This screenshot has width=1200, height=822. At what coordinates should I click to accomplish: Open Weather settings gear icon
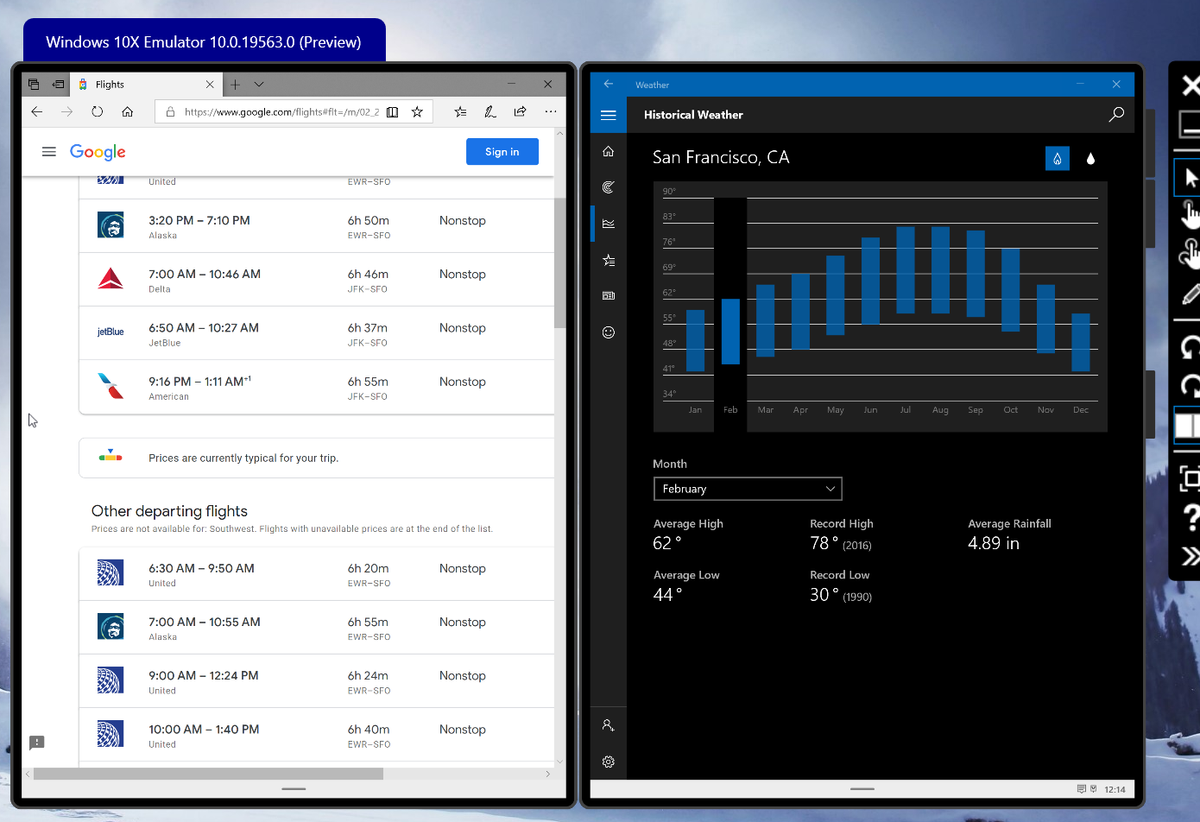click(608, 762)
